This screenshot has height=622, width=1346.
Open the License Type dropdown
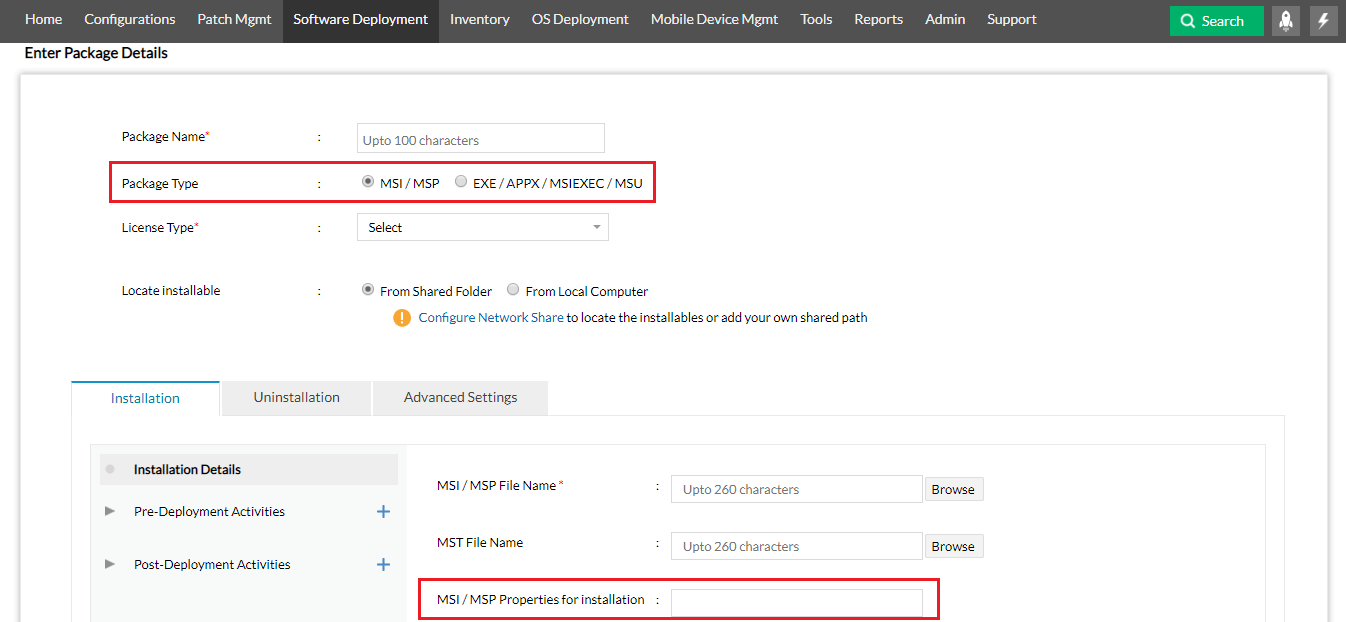point(482,228)
